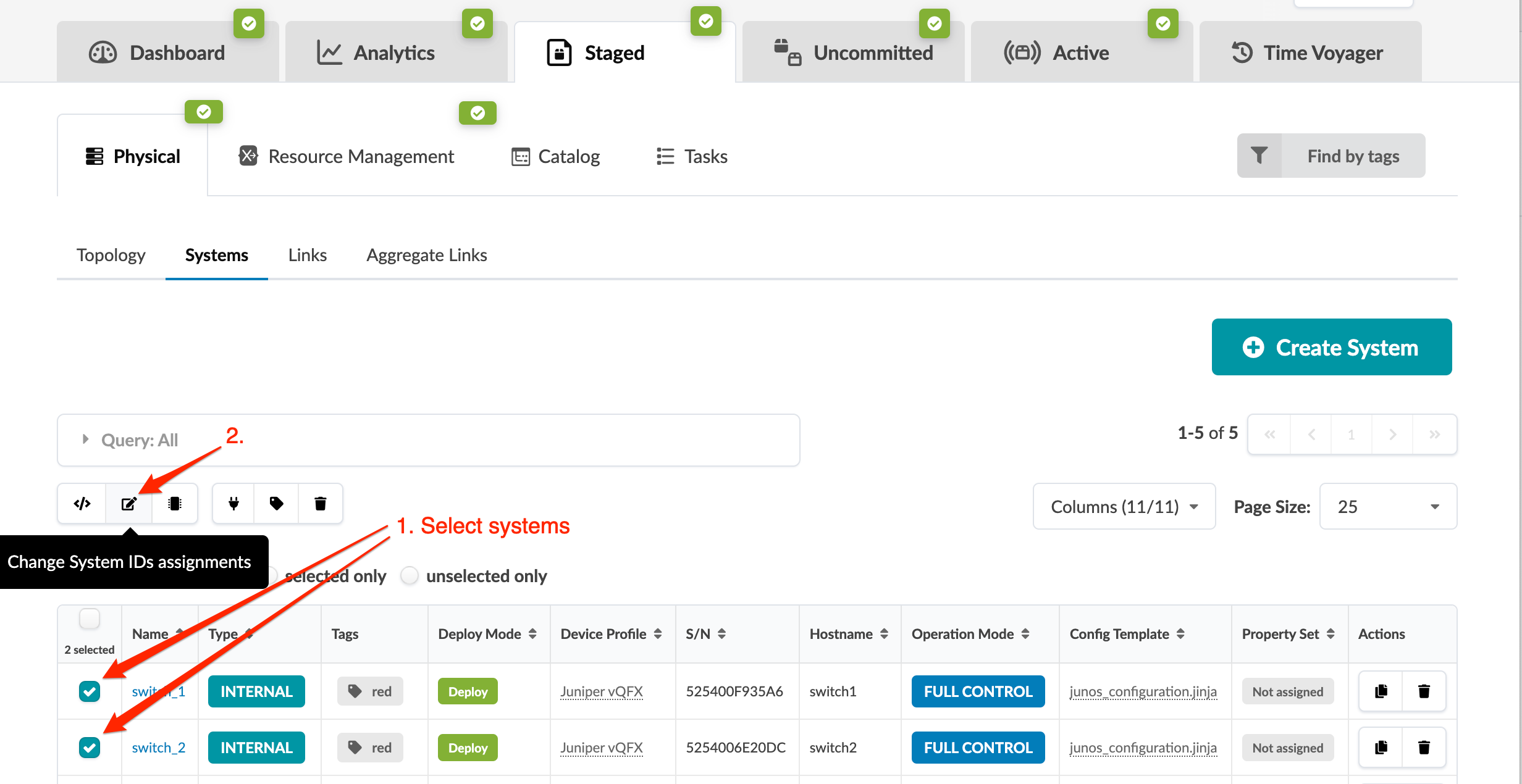This screenshot has height=784, width=1522.
Task: Click the Find by tags filter icon
Action: coord(1259,156)
